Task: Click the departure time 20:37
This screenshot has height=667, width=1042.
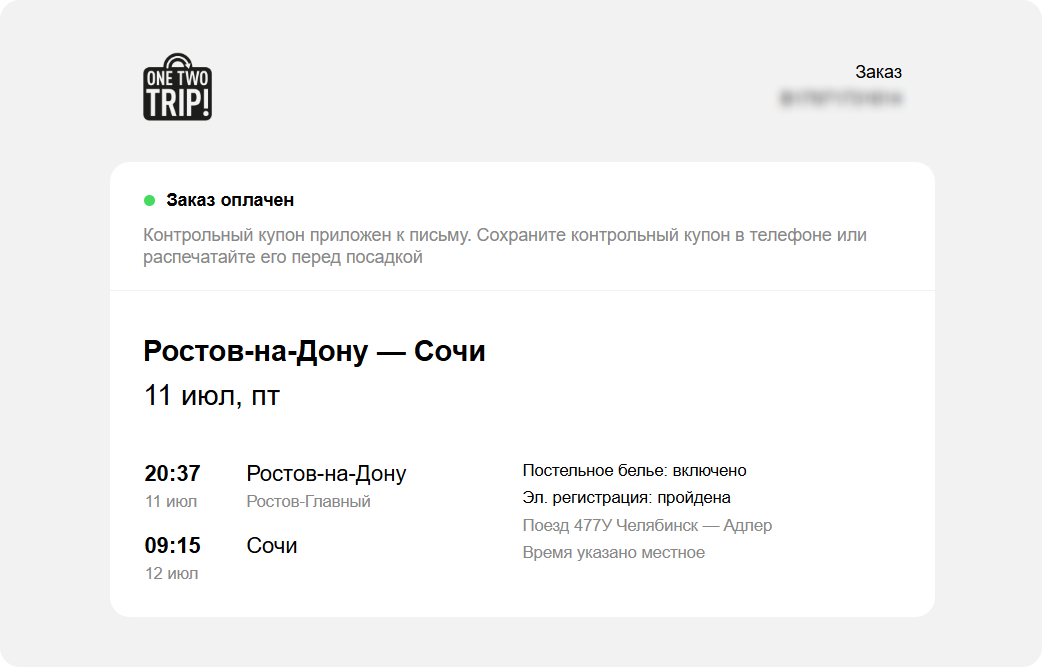Action: pyautogui.click(x=172, y=473)
